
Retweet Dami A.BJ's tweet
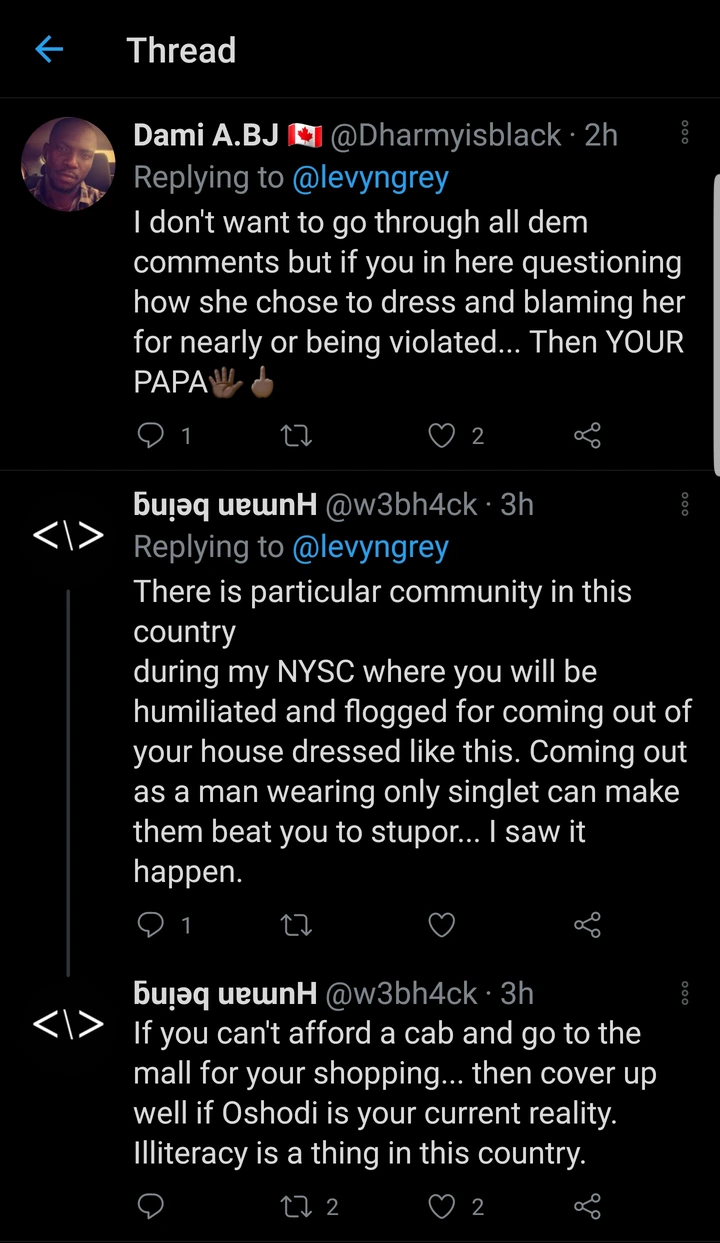(297, 435)
